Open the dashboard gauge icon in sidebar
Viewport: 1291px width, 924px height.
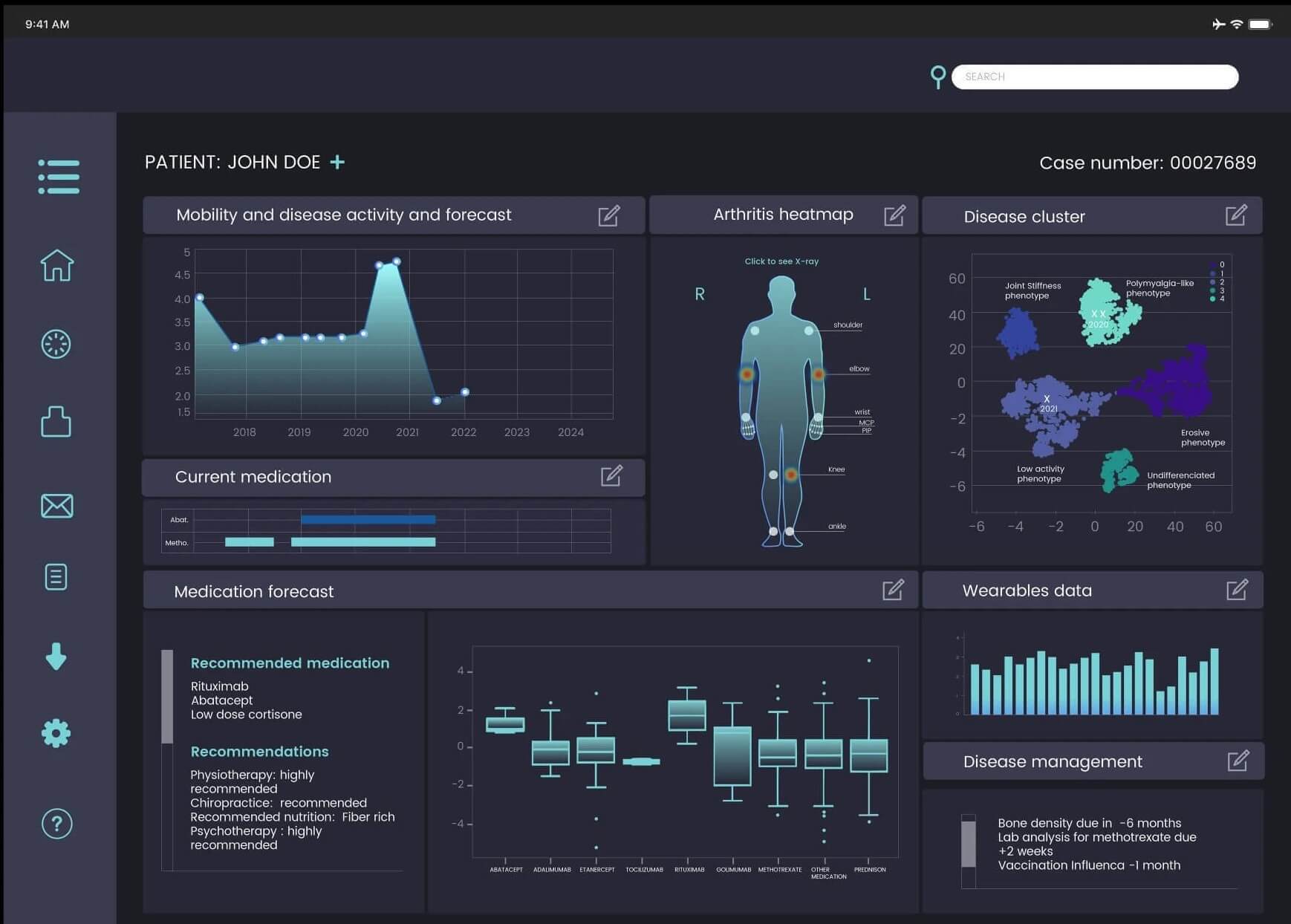coord(56,344)
